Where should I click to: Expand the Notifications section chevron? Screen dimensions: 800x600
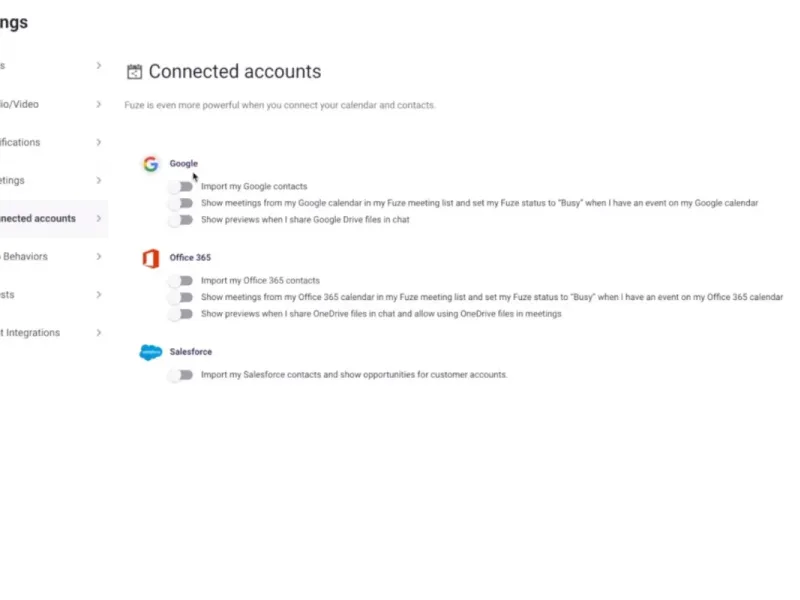coord(98,142)
